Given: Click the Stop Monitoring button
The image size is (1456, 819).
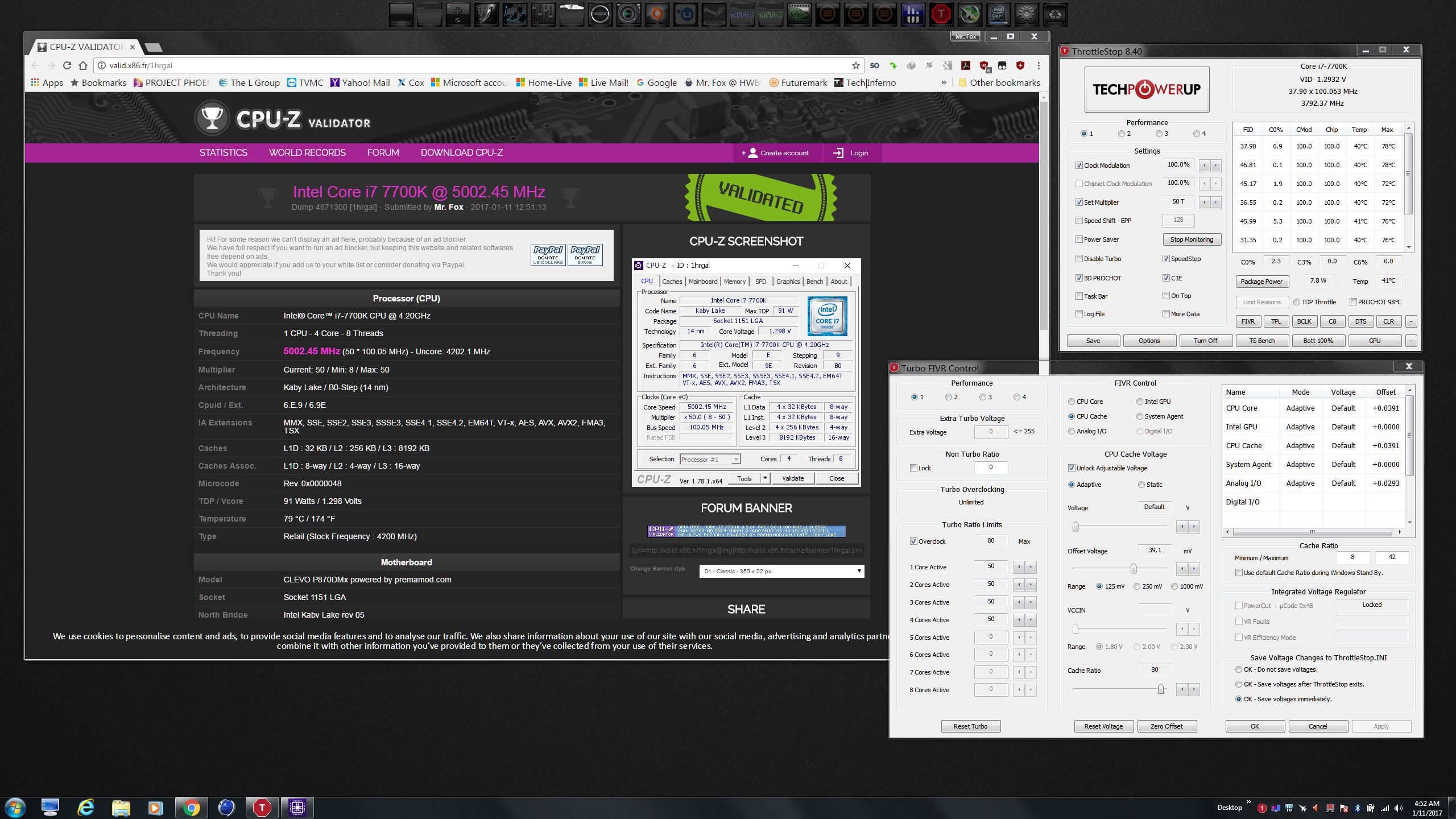Looking at the screenshot, I should point(1192,239).
